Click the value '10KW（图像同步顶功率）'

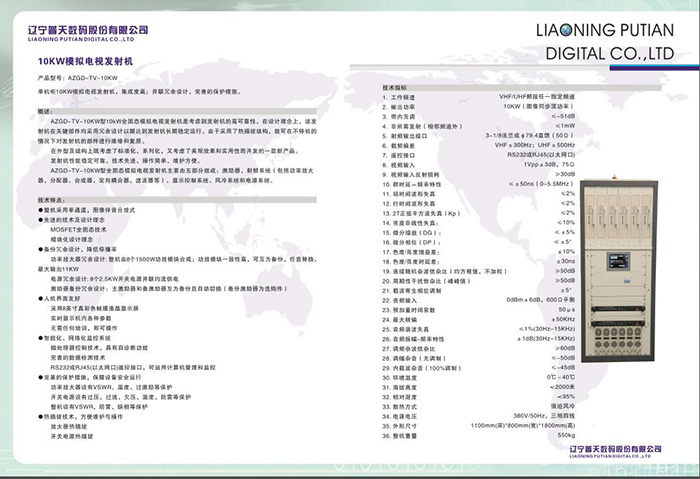click(x=539, y=106)
